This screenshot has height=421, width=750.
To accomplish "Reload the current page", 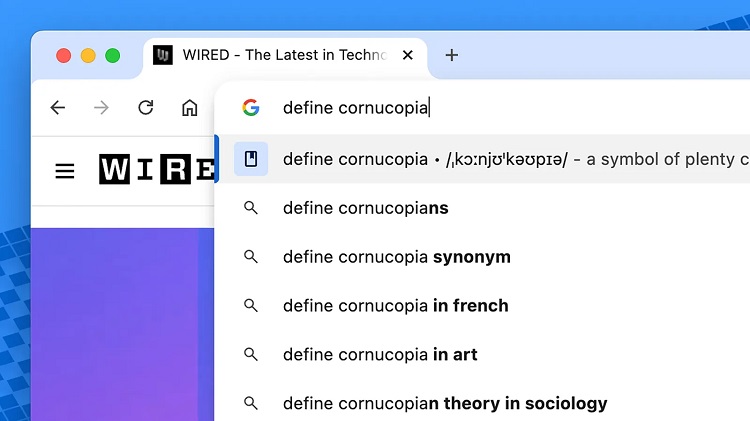I will pos(146,108).
